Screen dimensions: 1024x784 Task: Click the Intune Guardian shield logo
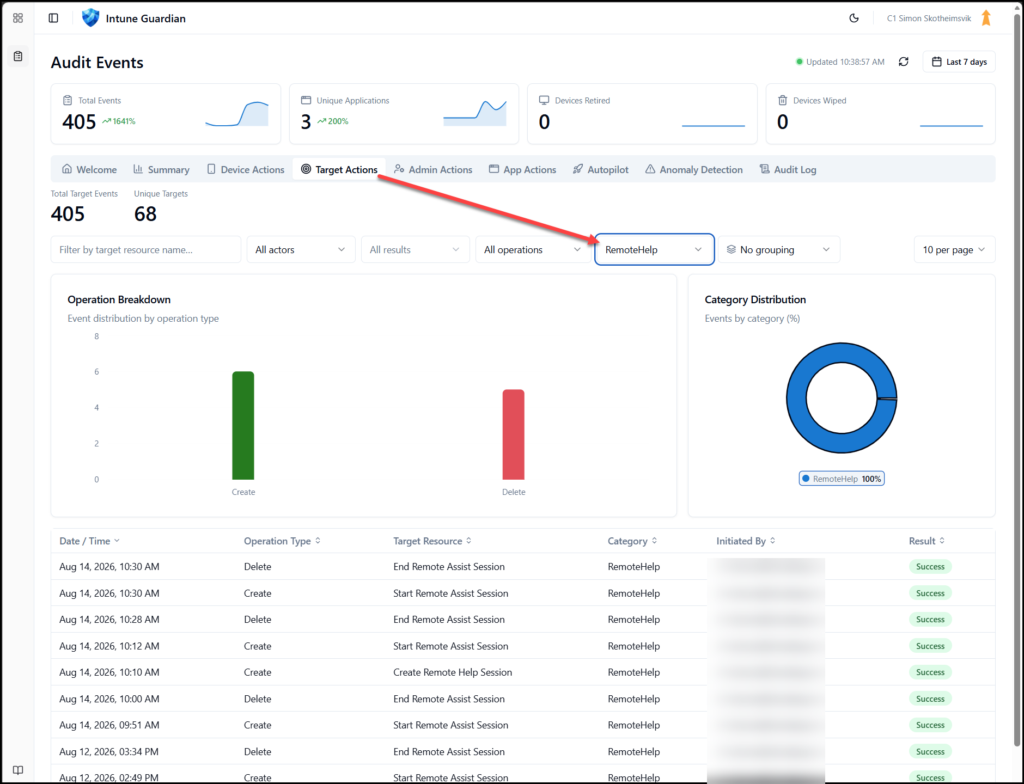pyautogui.click(x=91, y=18)
